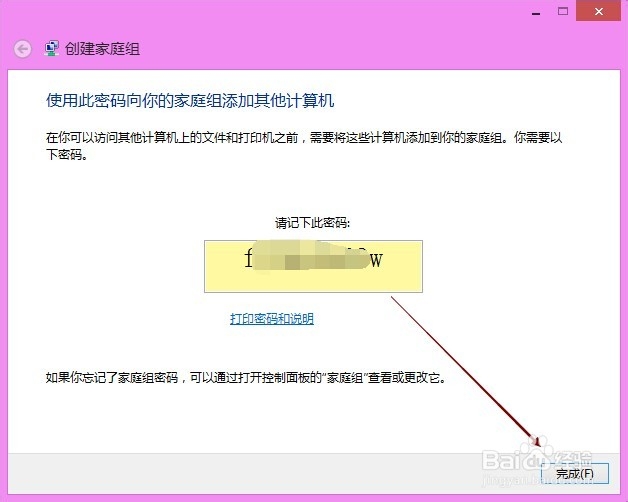This screenshot has height=502, width=628.
Task: Click the paragraph starting 在你可以访问其他计算机
Action: coord(304,146)
